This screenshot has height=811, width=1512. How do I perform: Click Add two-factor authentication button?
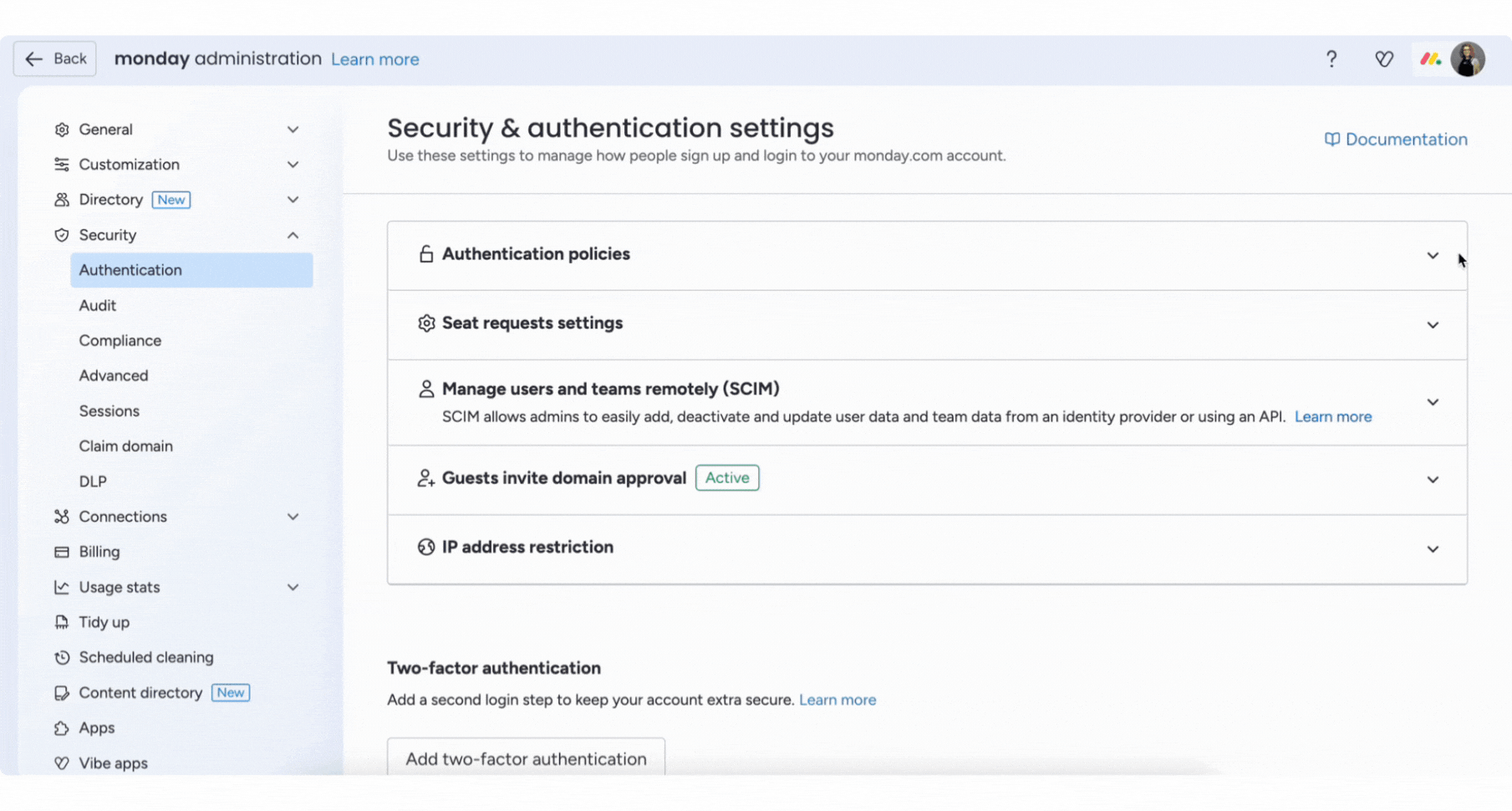526,757
